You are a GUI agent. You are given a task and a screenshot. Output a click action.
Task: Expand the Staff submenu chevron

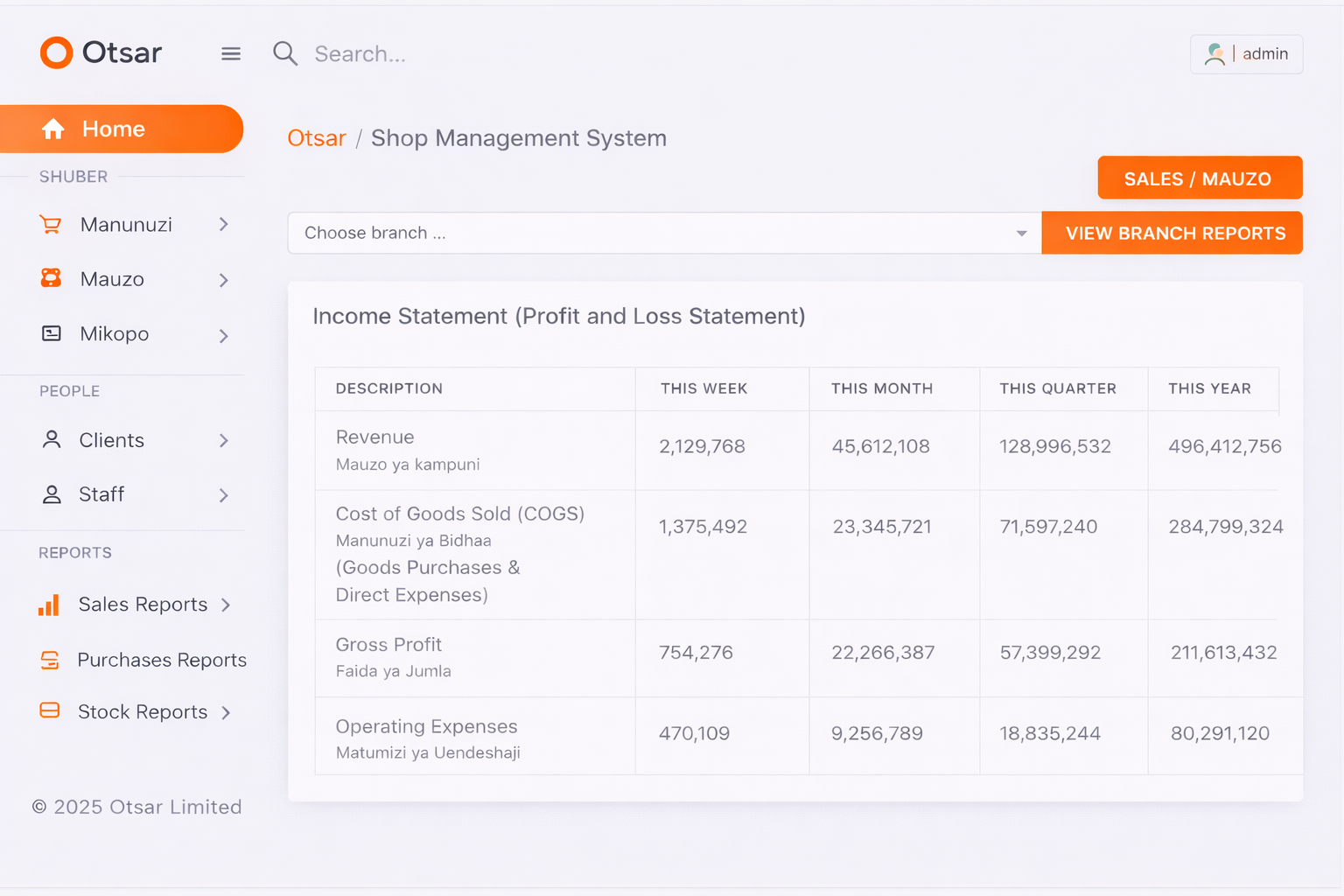click(225, 495)
